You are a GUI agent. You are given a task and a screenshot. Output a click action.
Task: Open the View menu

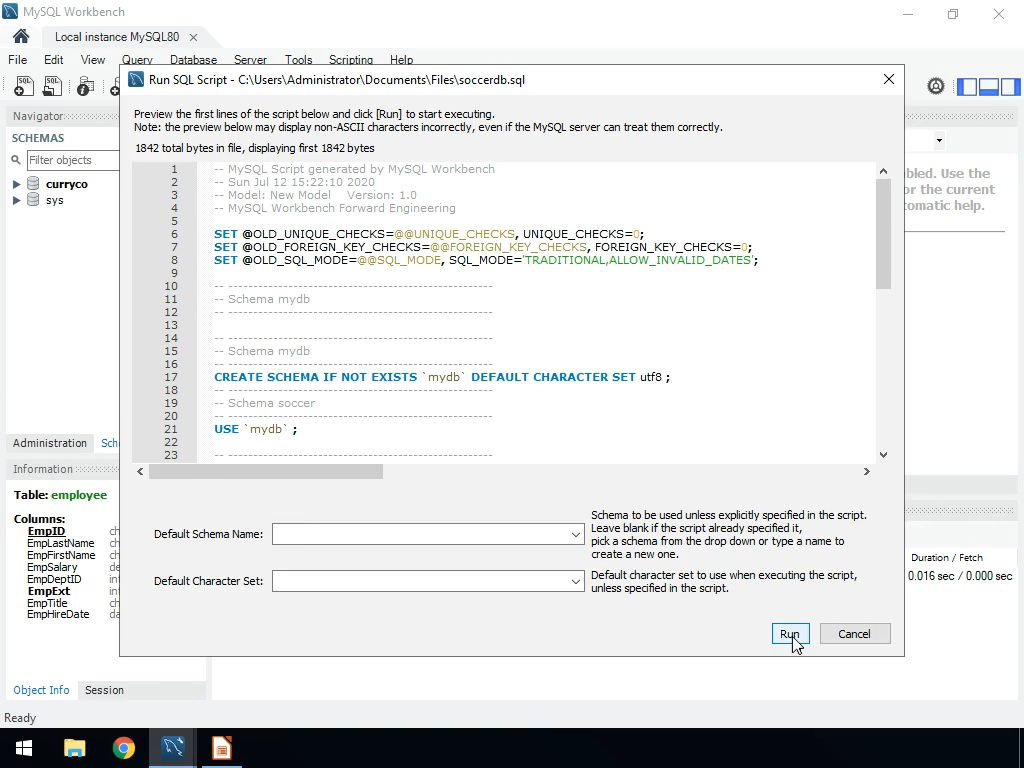pyautogui.click(x=93, y=59)
